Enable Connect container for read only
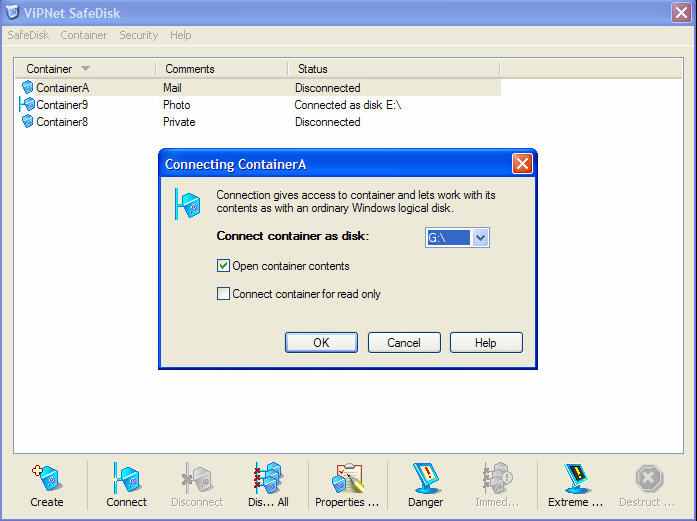697x521 pixels. [x=223, y=294]
